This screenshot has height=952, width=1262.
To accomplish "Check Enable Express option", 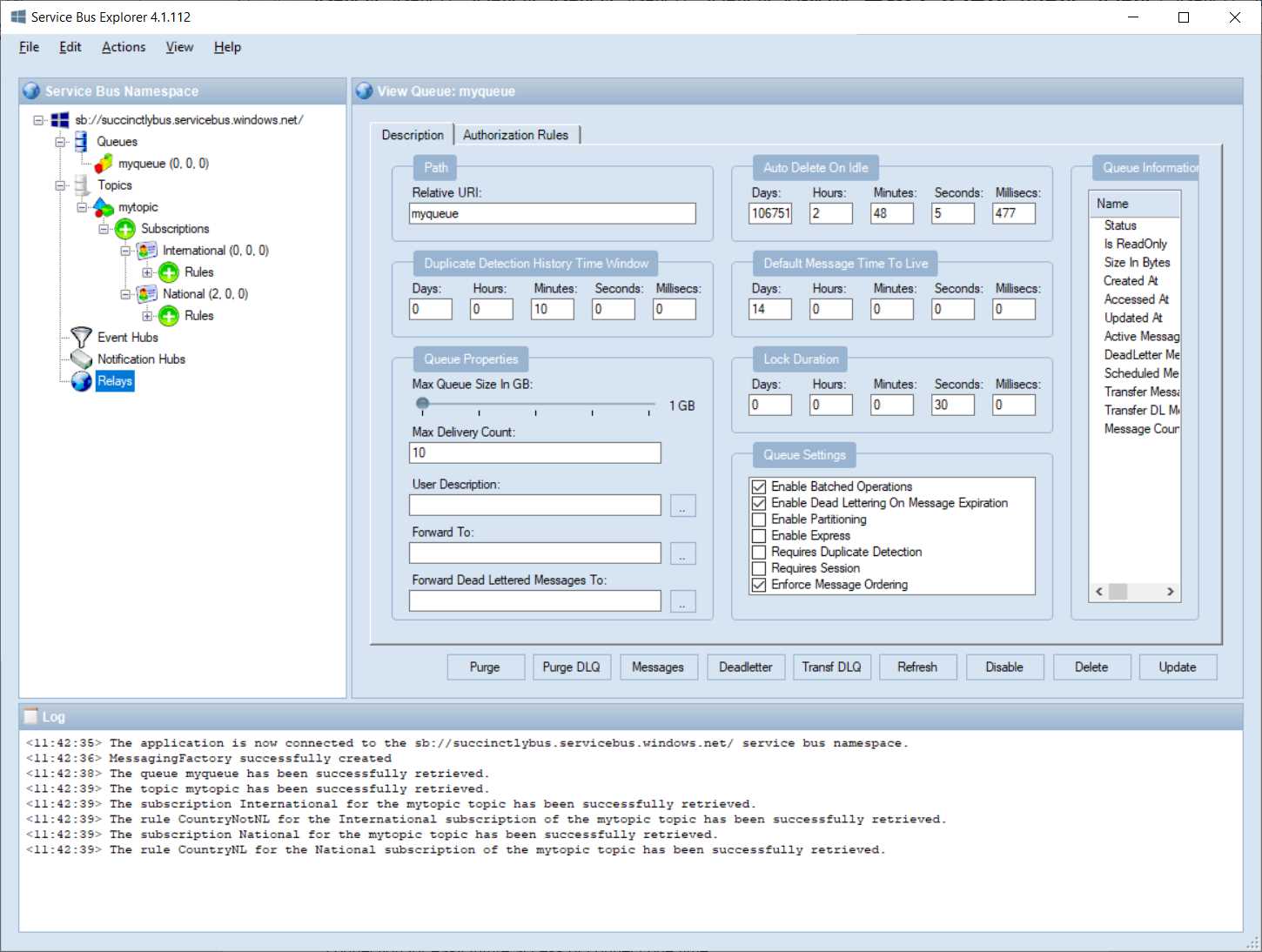I will (x=759, y=536).
